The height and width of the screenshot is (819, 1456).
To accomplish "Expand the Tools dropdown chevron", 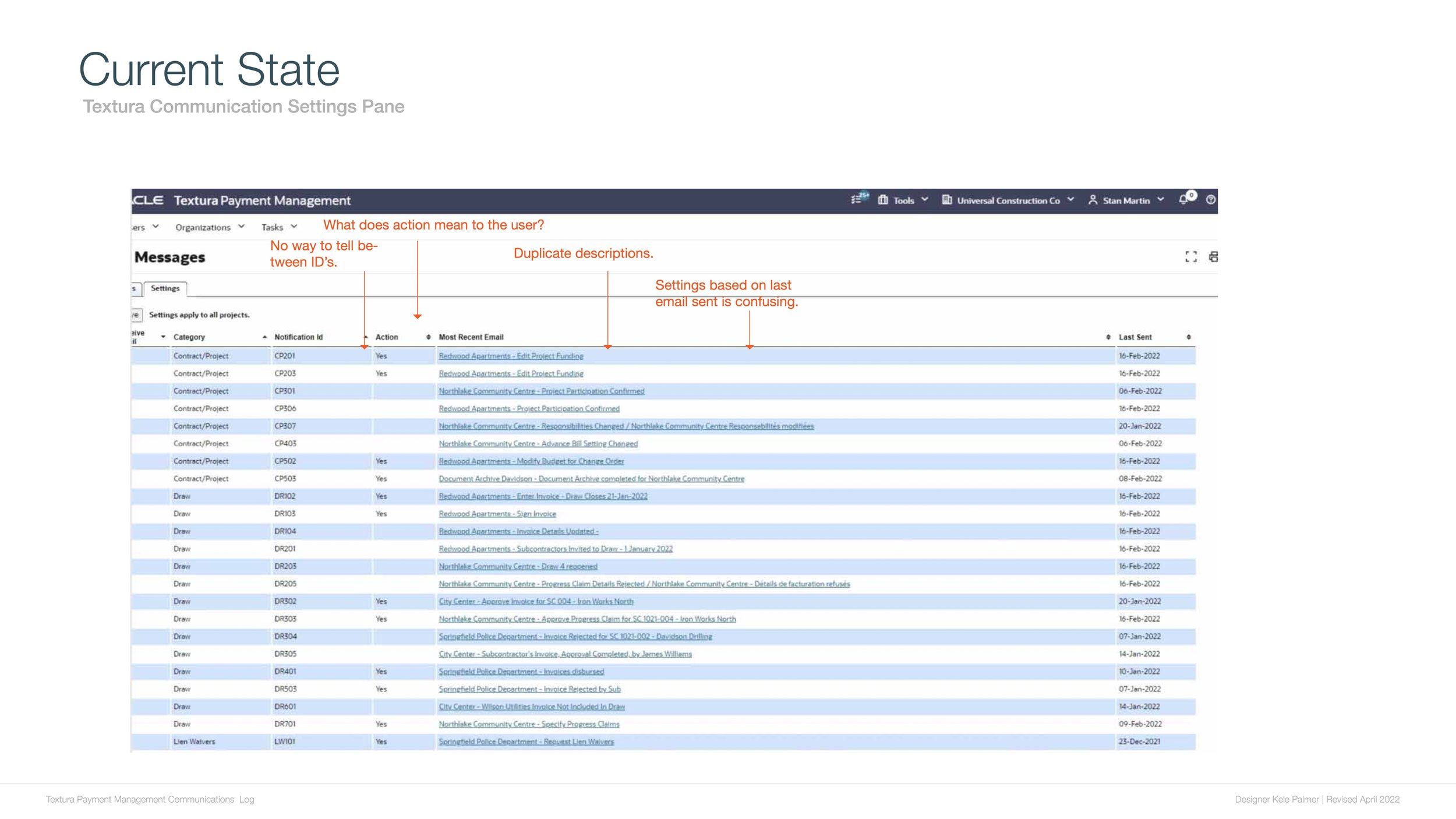I will click(924, 199).
